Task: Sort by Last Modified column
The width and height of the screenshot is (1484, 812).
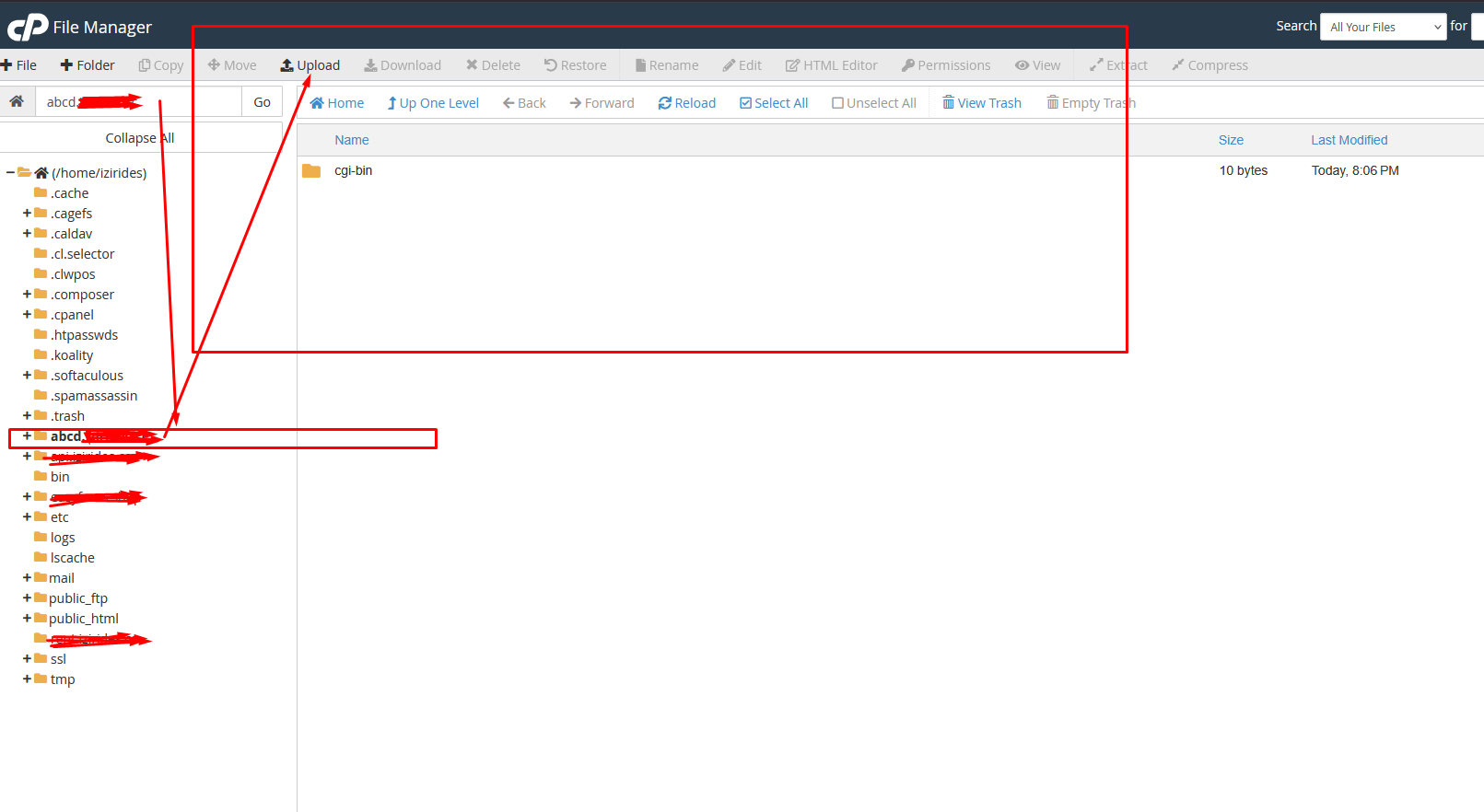Action: pyautogui.click(x=1349, y=140)
